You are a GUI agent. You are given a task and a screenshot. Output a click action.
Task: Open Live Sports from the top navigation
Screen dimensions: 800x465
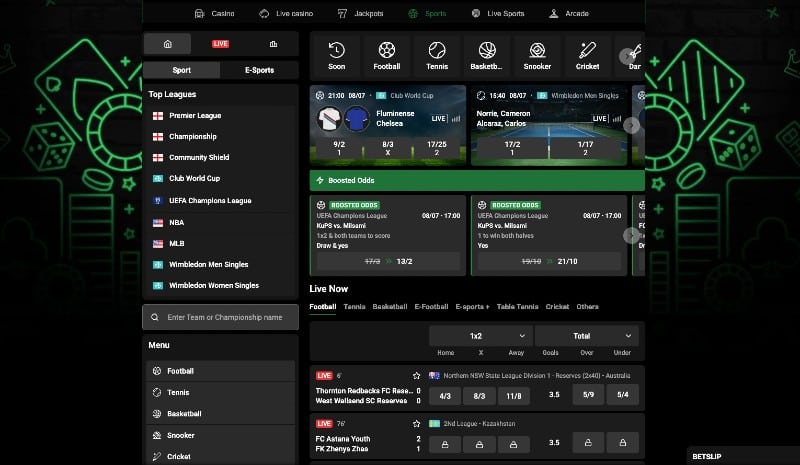tap(498, 14)
